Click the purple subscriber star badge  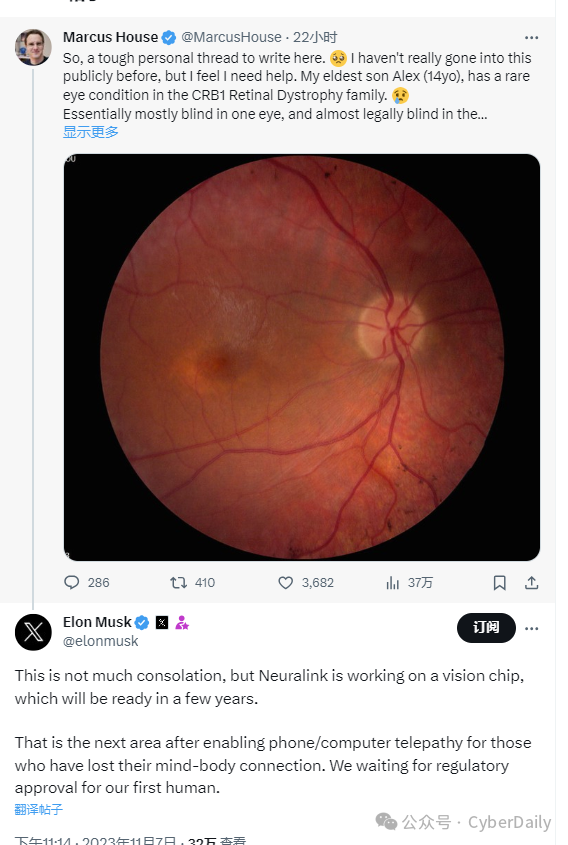click(182, 622)
